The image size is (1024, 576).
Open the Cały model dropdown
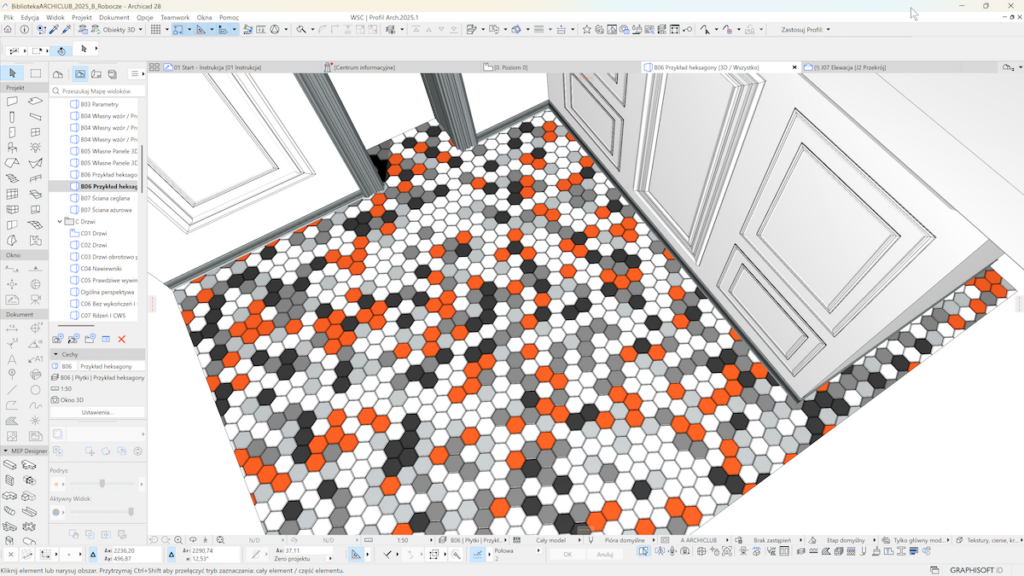(x=579, y=540)
